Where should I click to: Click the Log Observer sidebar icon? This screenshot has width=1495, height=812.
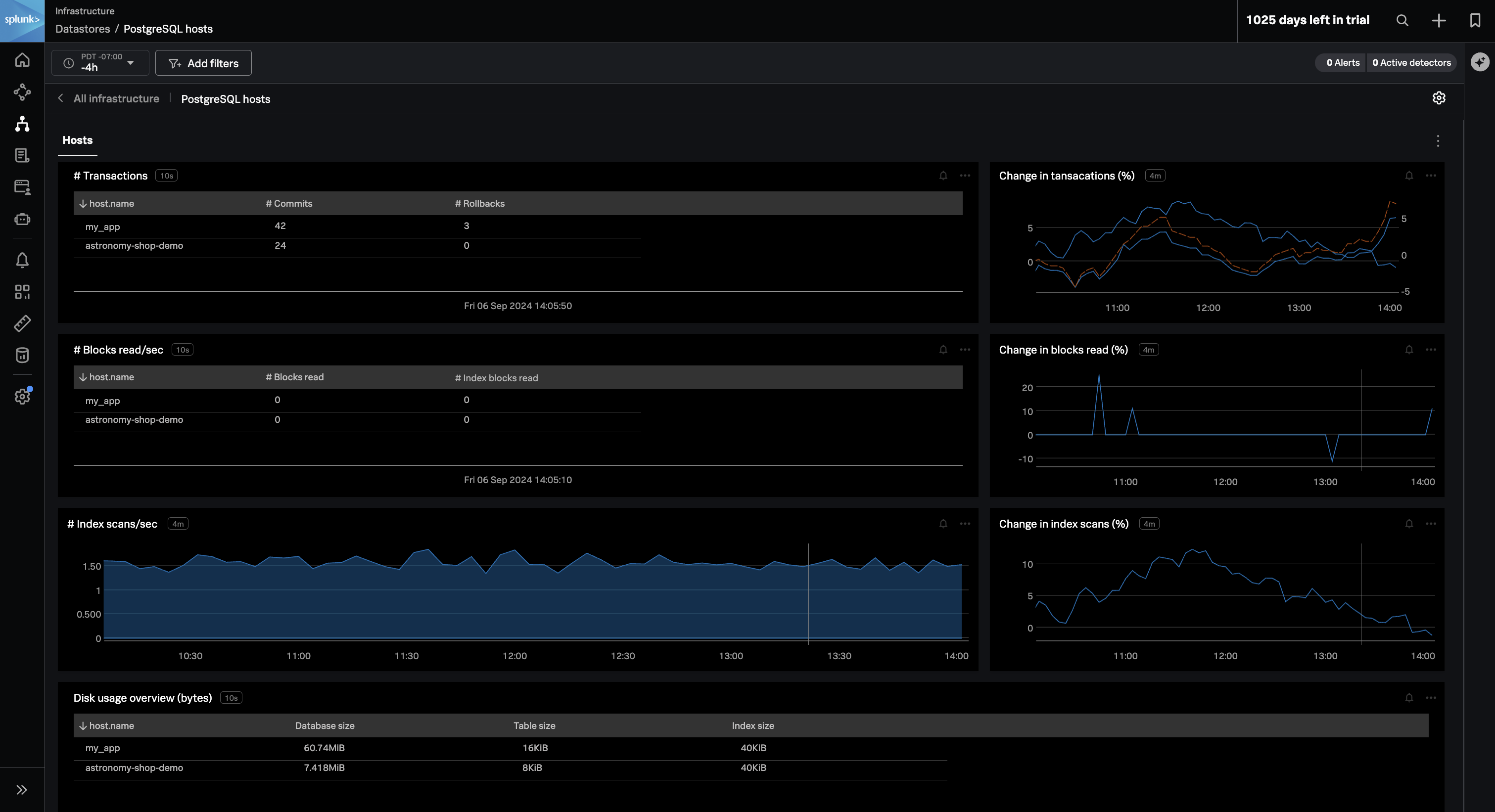(22, 155)
